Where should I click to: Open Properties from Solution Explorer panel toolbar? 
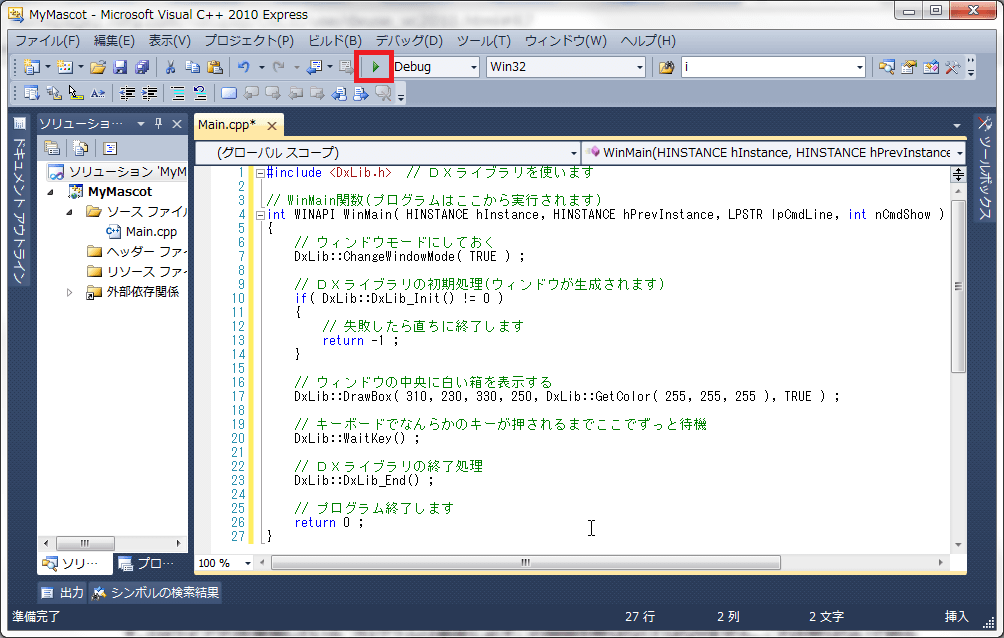[52, 149]
